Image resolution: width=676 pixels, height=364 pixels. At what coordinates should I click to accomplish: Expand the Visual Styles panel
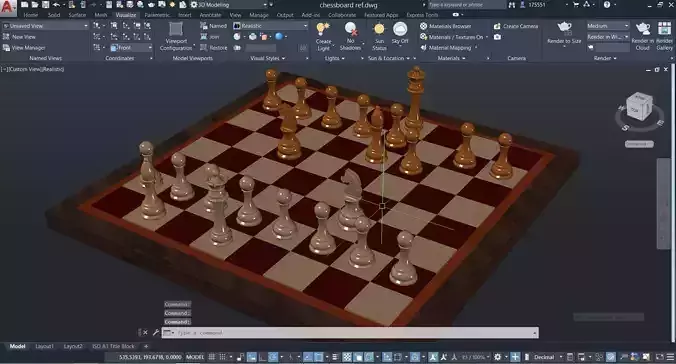268,58
